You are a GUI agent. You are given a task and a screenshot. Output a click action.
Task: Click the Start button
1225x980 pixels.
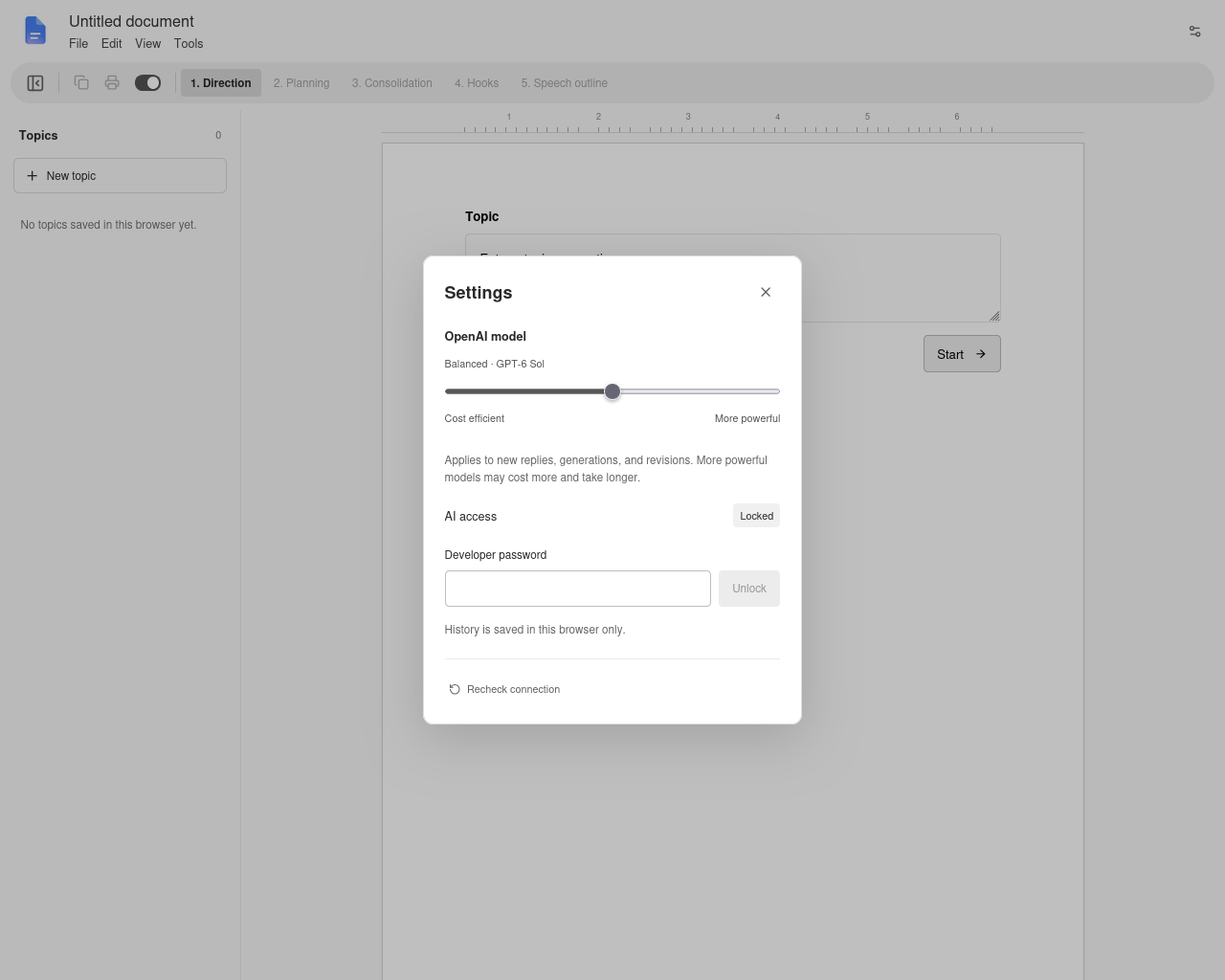(x=962, y=354)
